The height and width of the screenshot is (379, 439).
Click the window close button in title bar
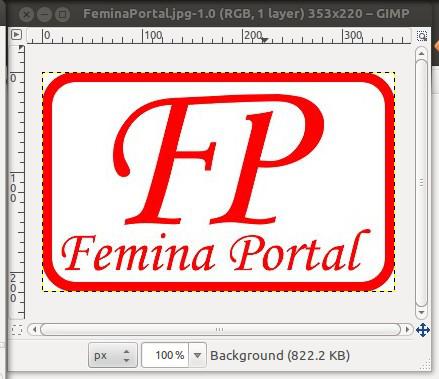[x=26, y=14]
